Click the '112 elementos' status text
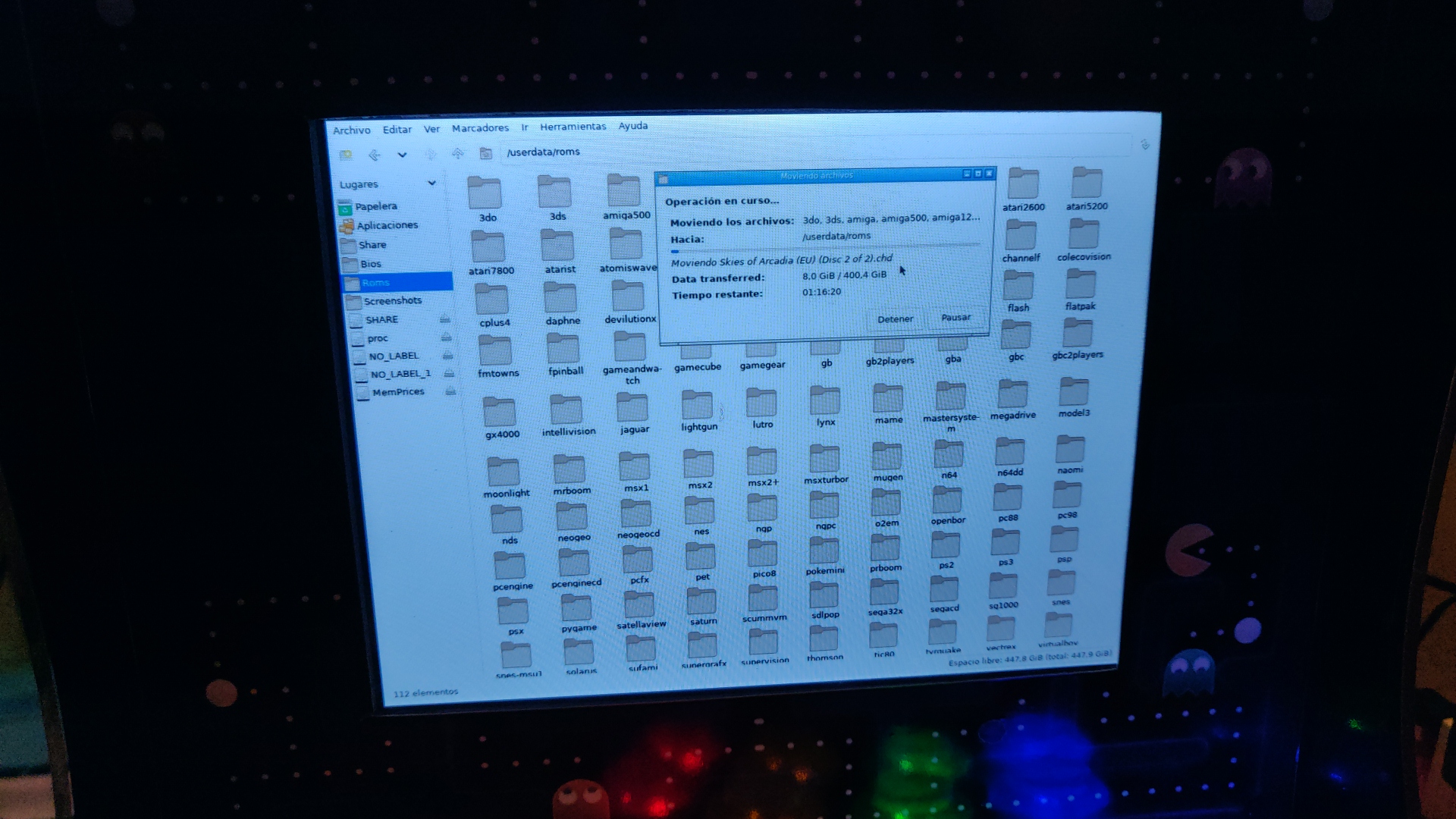The width and height of the screenshot is (1456, 819). (x=425, y=692)
